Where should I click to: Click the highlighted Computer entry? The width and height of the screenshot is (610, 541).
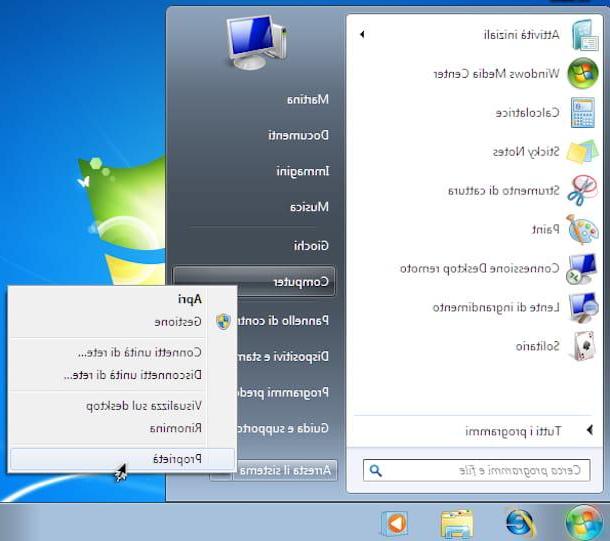pos(254,281)
